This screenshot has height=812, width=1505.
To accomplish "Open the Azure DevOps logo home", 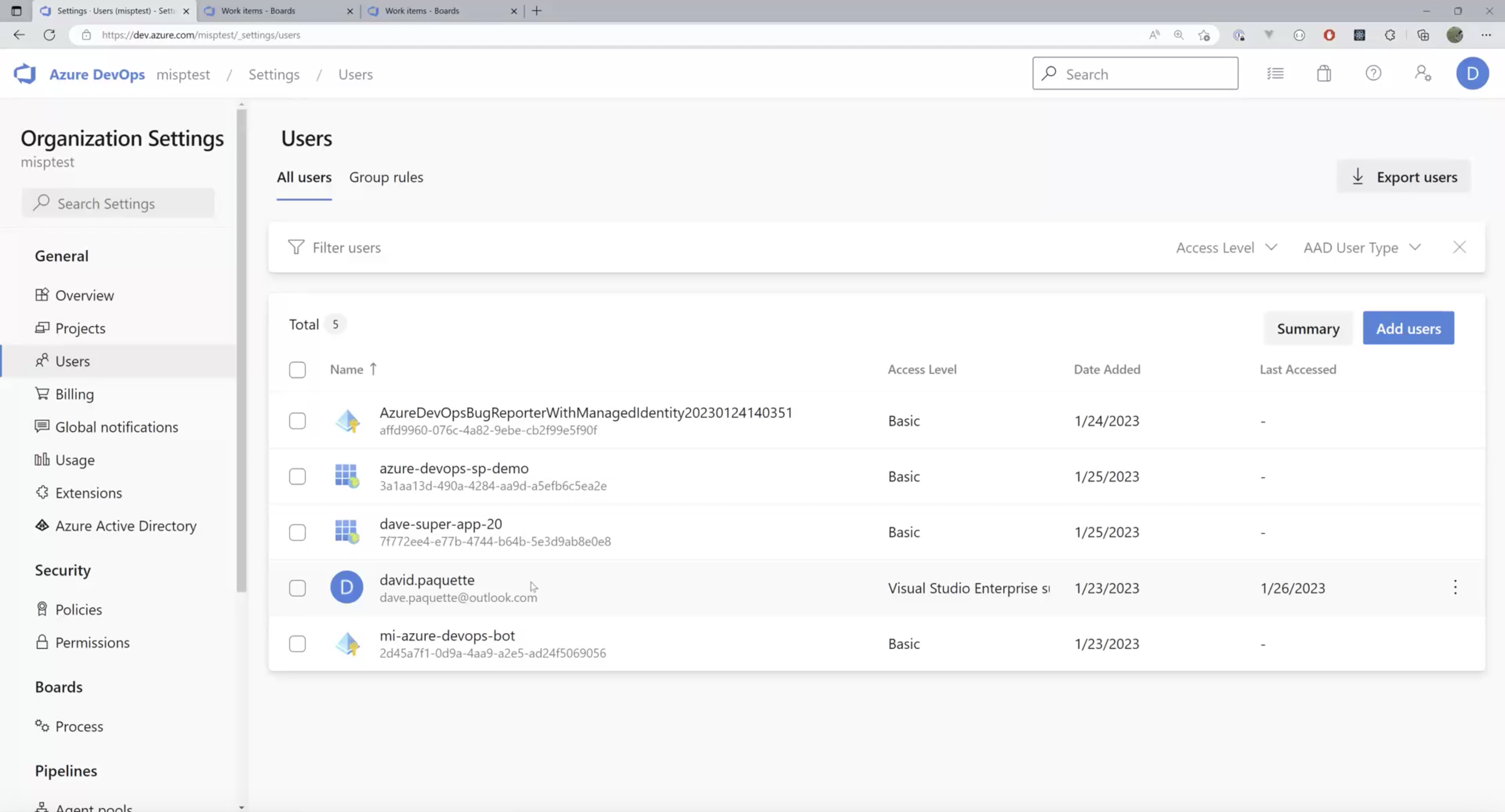I will [24, 74].
